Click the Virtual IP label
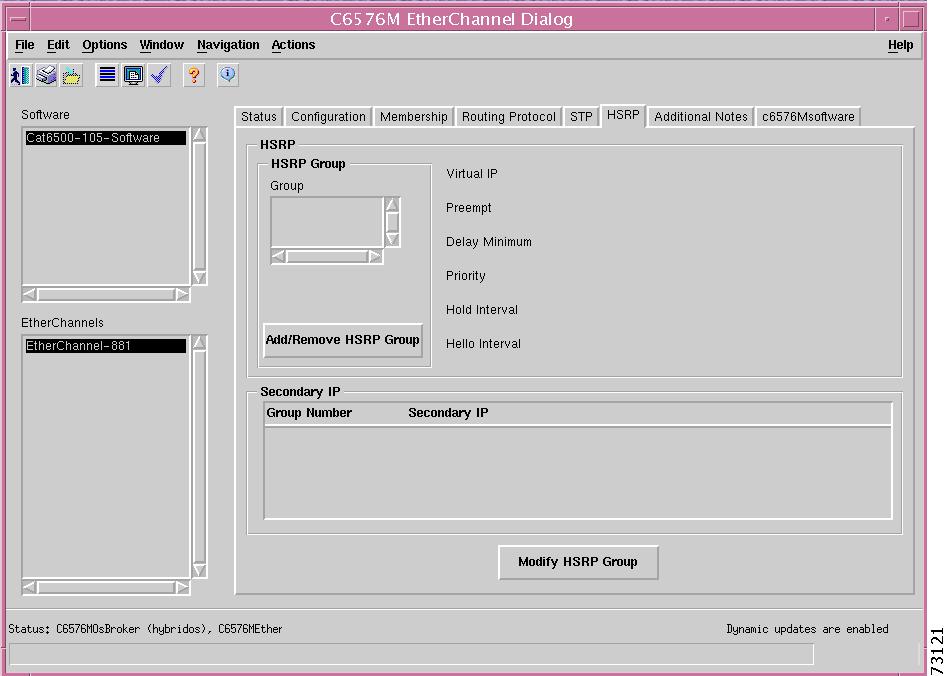 click(472, 174)
